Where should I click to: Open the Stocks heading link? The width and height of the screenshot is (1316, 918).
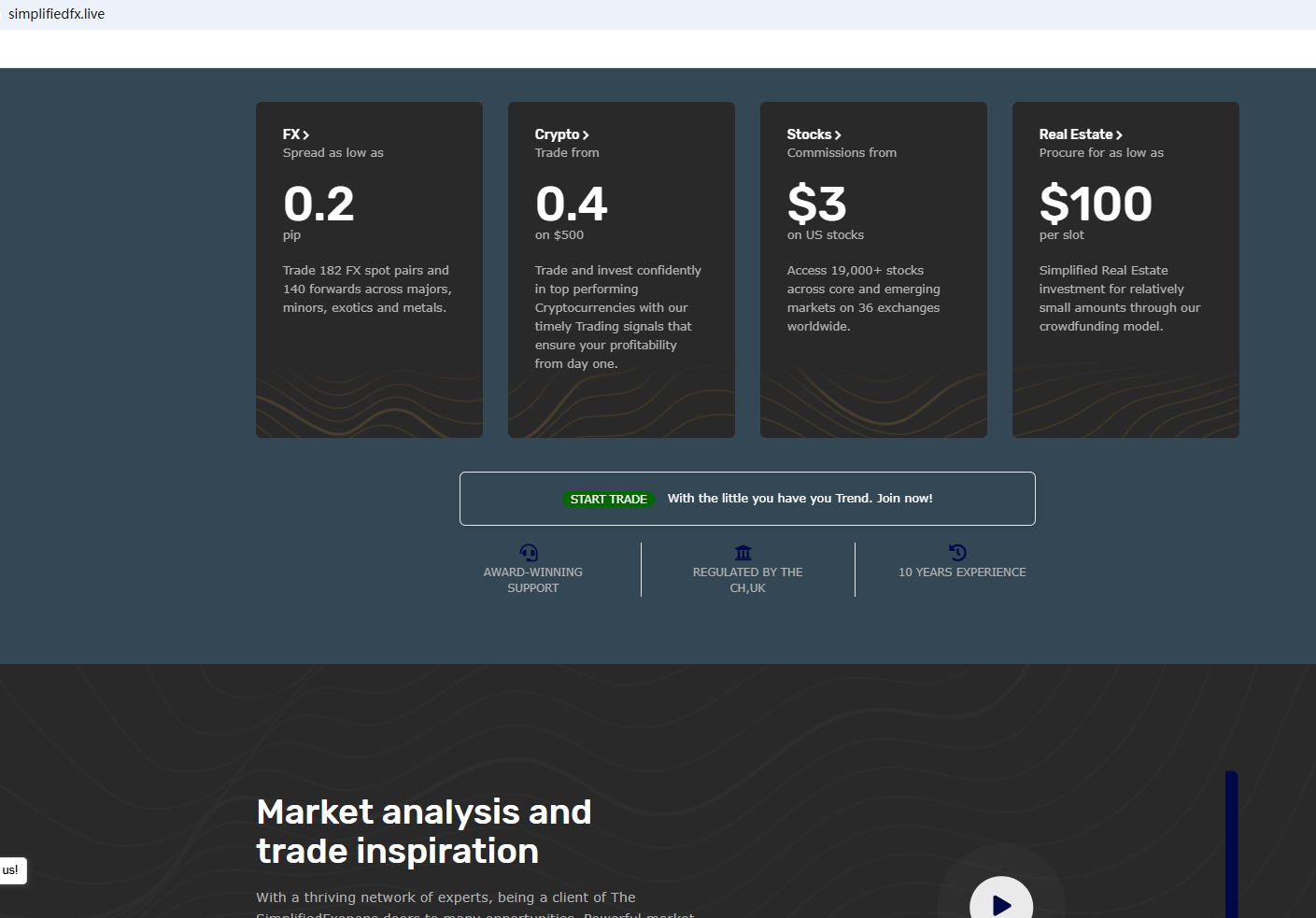coord(814,134)
